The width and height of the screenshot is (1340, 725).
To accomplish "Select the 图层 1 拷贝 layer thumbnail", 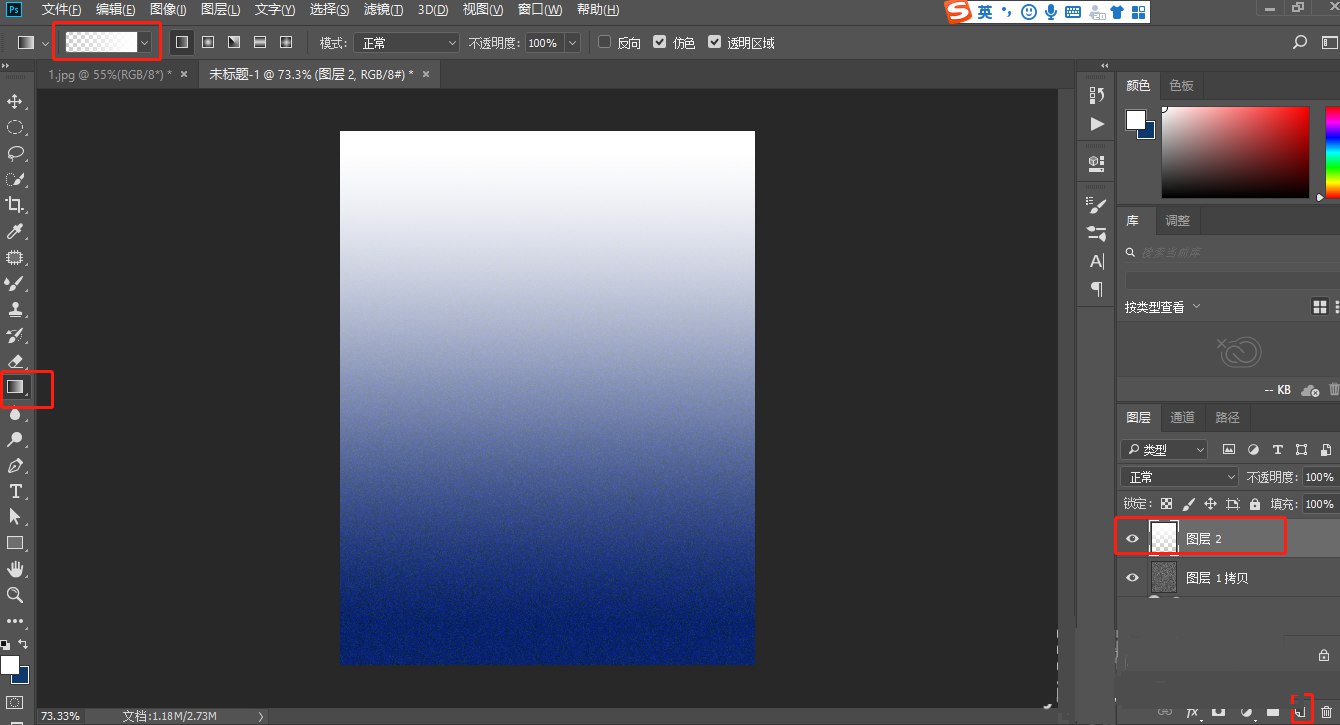I will pyautogui.click(x=1163, y=577).
